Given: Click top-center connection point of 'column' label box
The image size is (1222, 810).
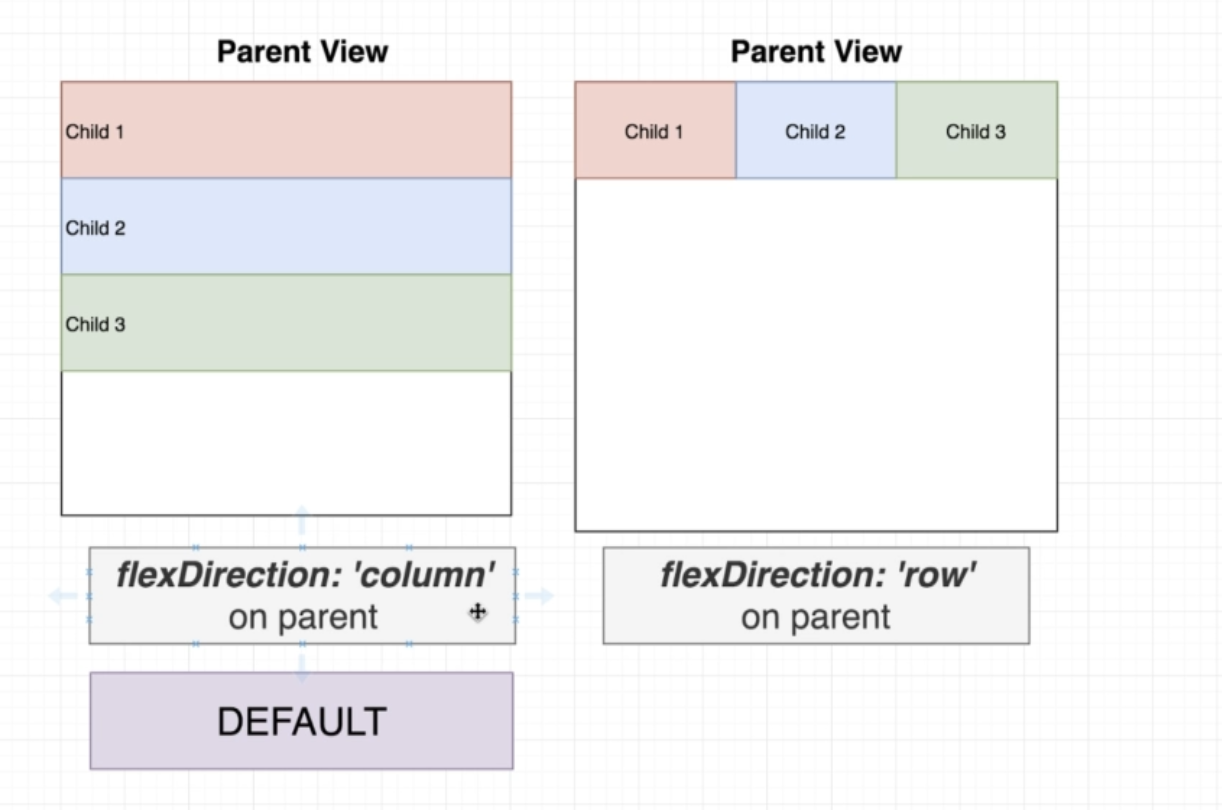Looking at the screenshot, I should 302,548.
